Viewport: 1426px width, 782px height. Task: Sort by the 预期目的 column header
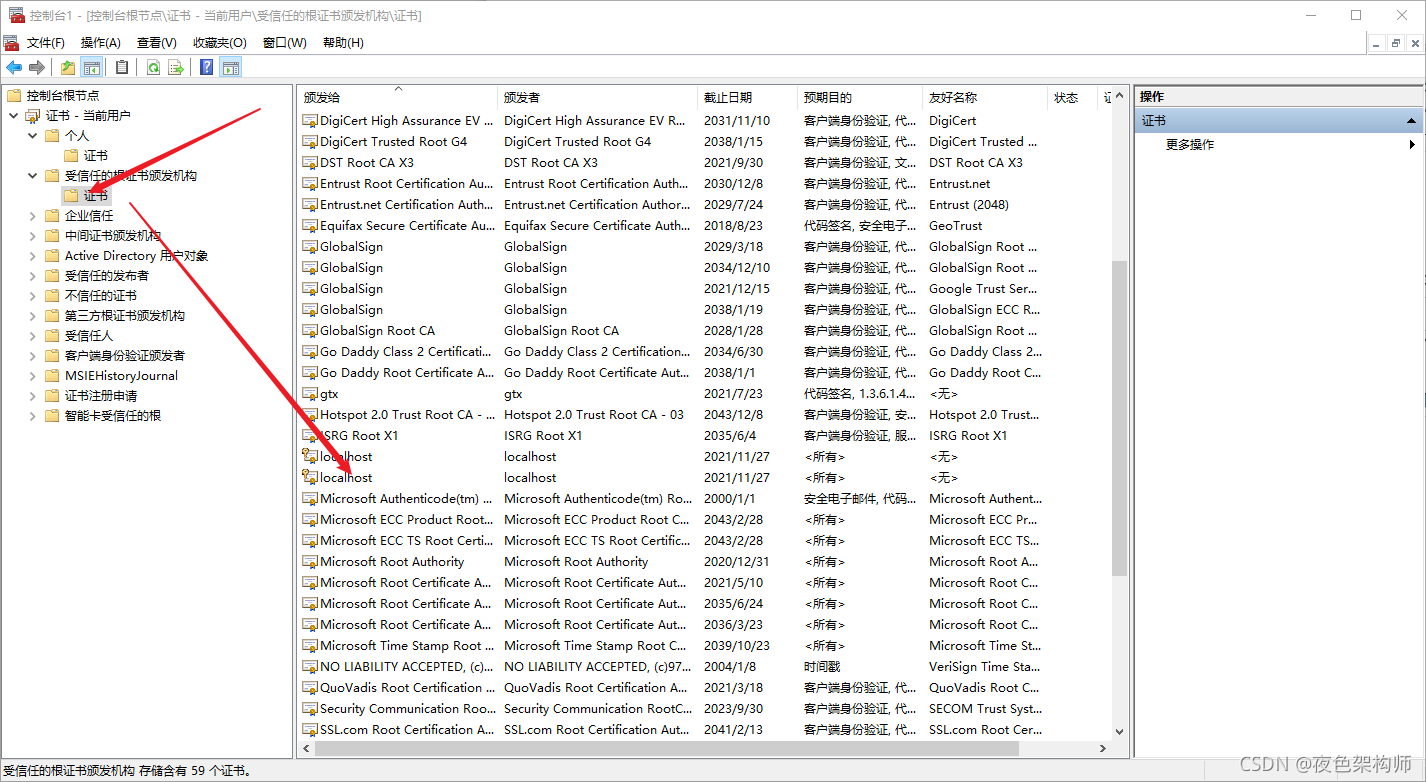(x=859, y=97)
